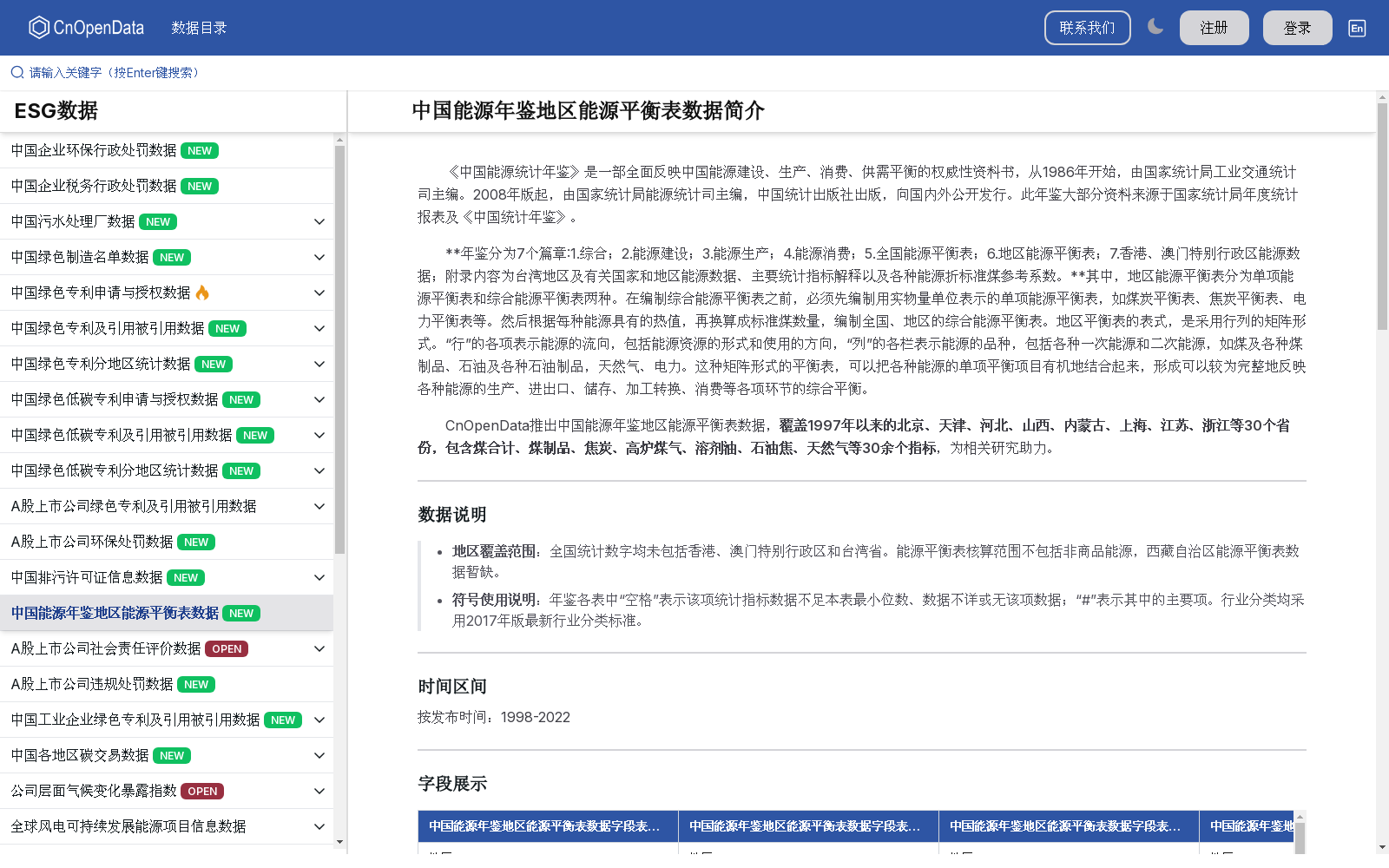Click the OPEN badge beside A股上市公司社会责任评价数据

click(226, 648)
